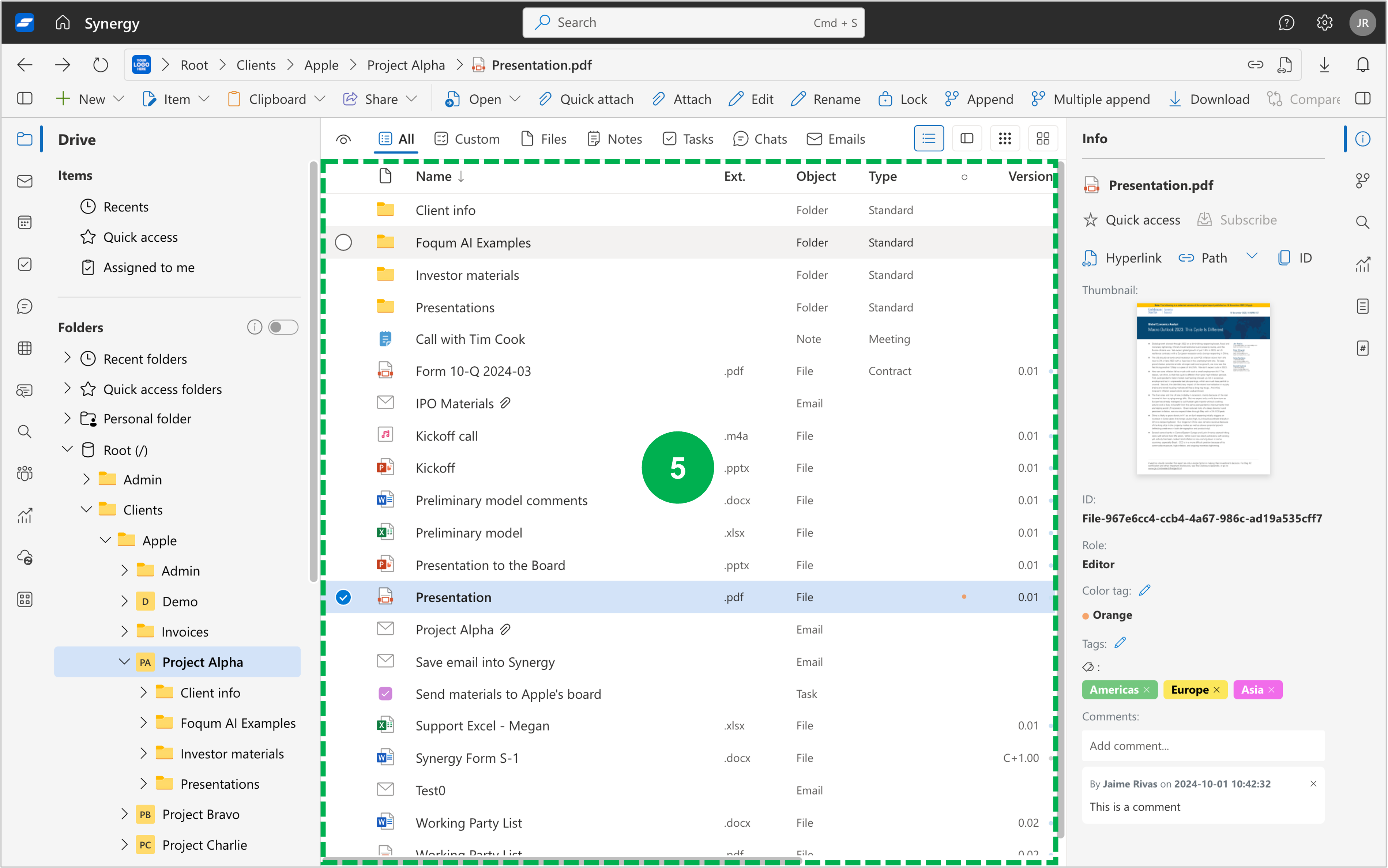
Task: Click the search icon in the right rail
Action: pos(1362,223)
